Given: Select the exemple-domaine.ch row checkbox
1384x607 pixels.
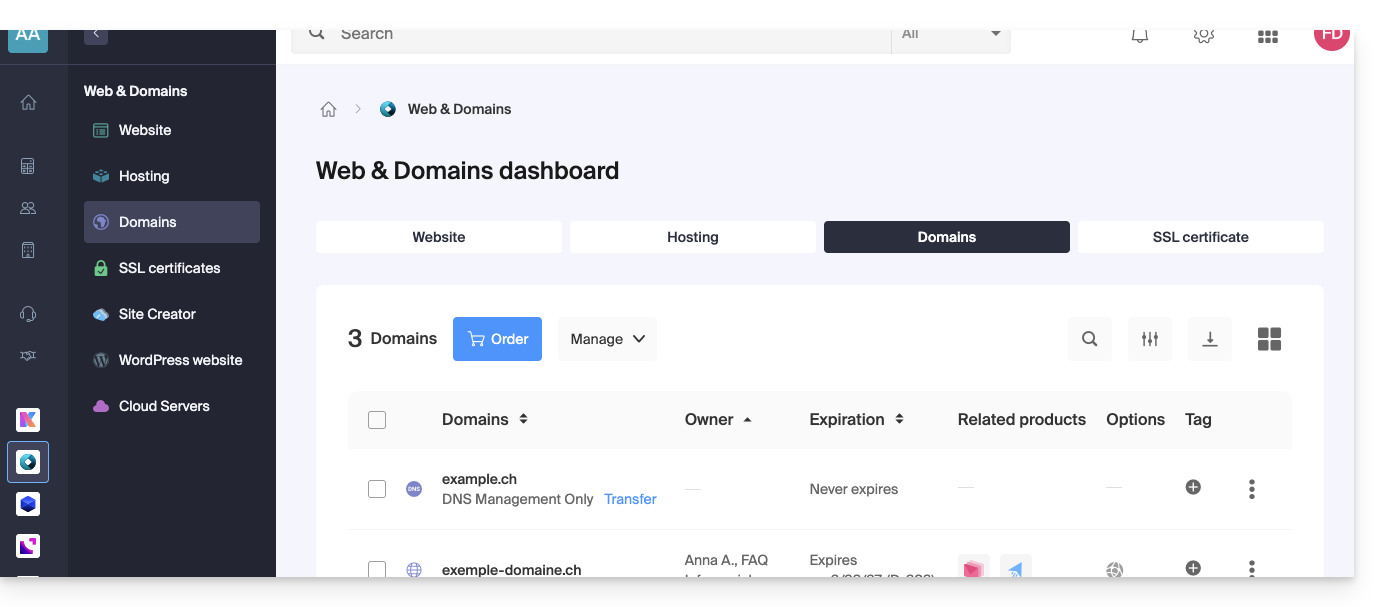Looking at the screenshot, I should tap(377, 569).
